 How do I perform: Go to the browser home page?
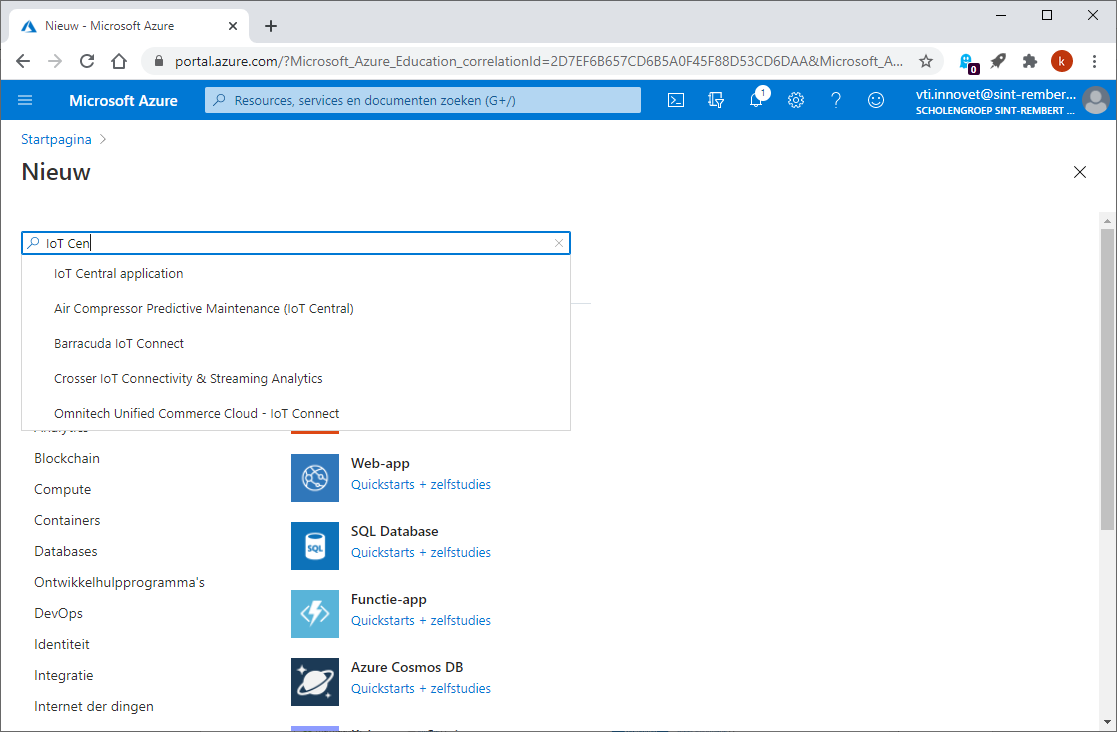tap(119, 61)
